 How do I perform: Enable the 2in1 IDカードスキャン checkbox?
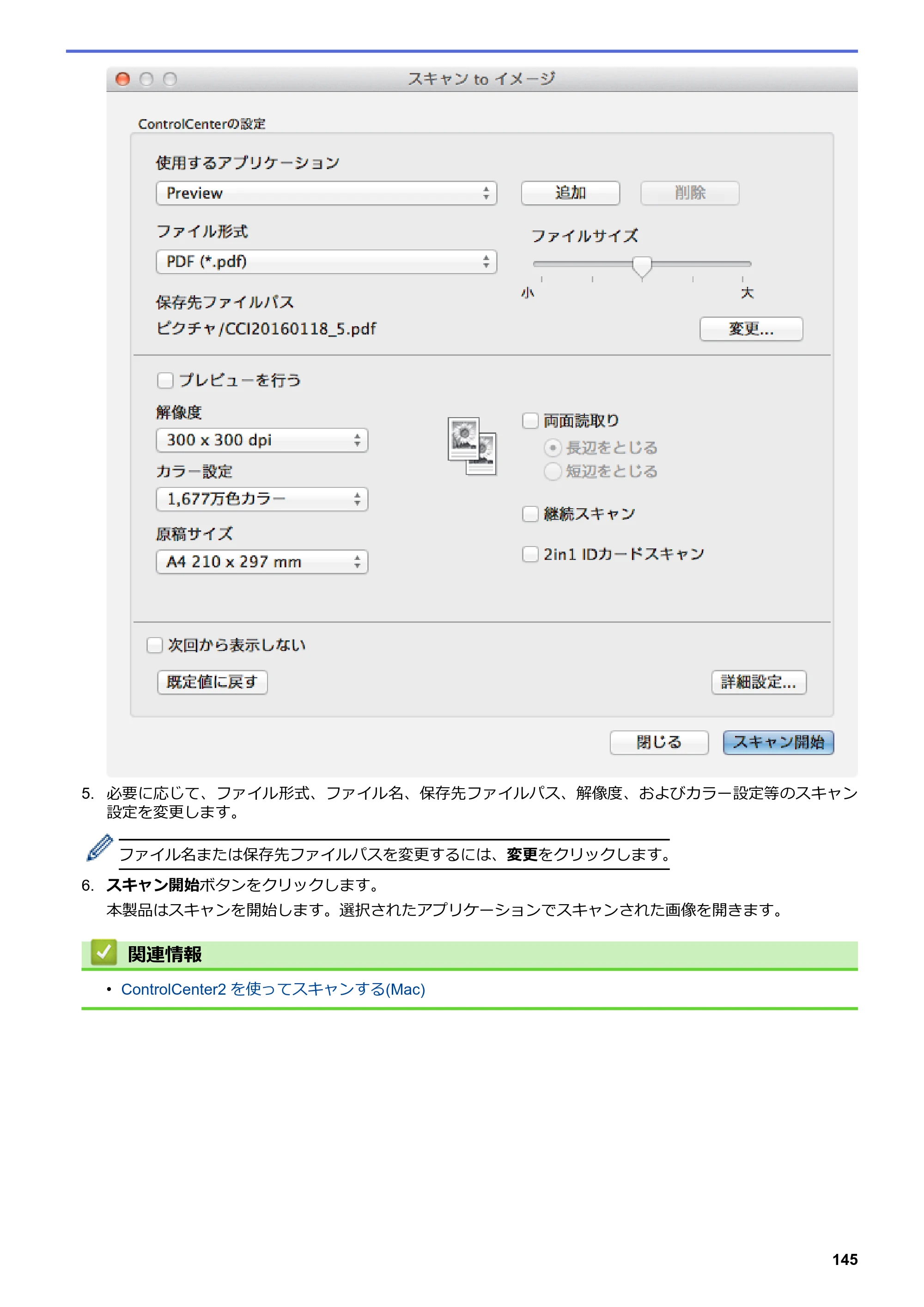[x=530, y=554]
